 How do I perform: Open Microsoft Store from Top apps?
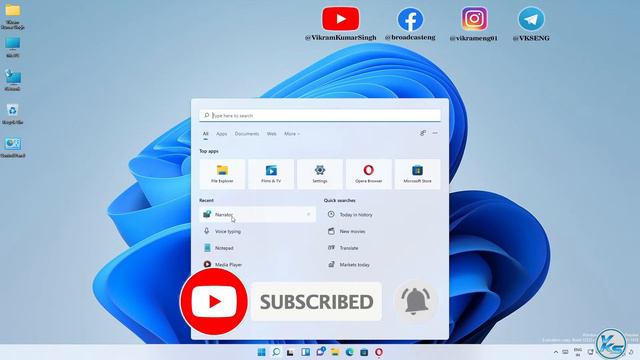coord(417,174)
